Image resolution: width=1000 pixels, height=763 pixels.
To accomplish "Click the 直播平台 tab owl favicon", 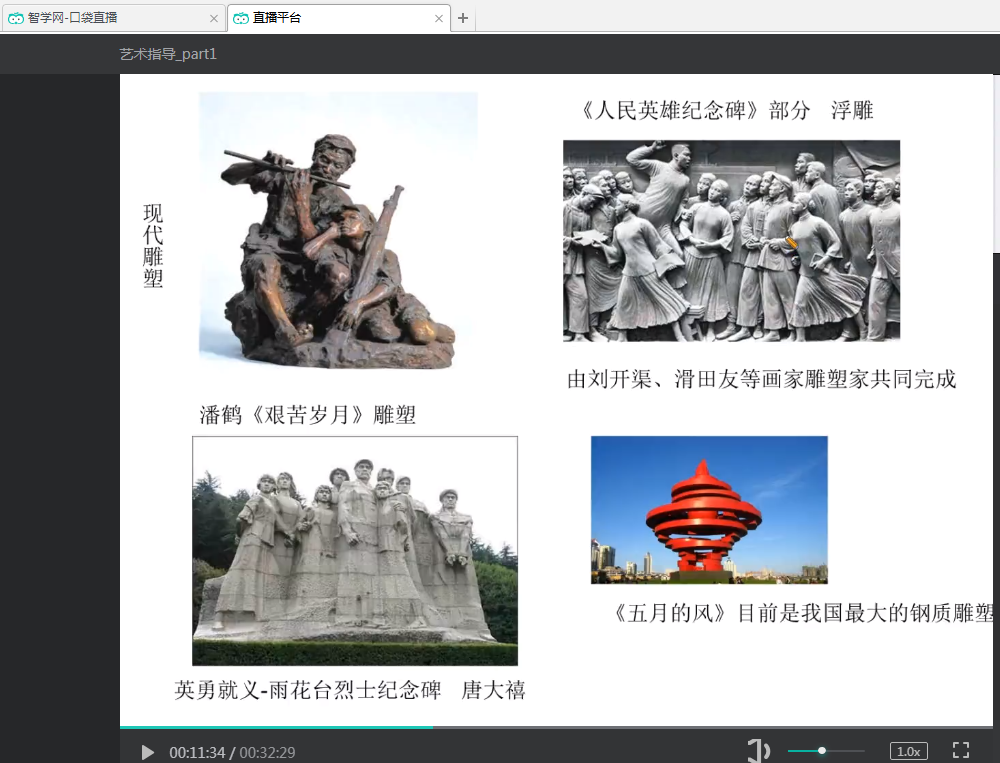I will click(x=241, y=18).
